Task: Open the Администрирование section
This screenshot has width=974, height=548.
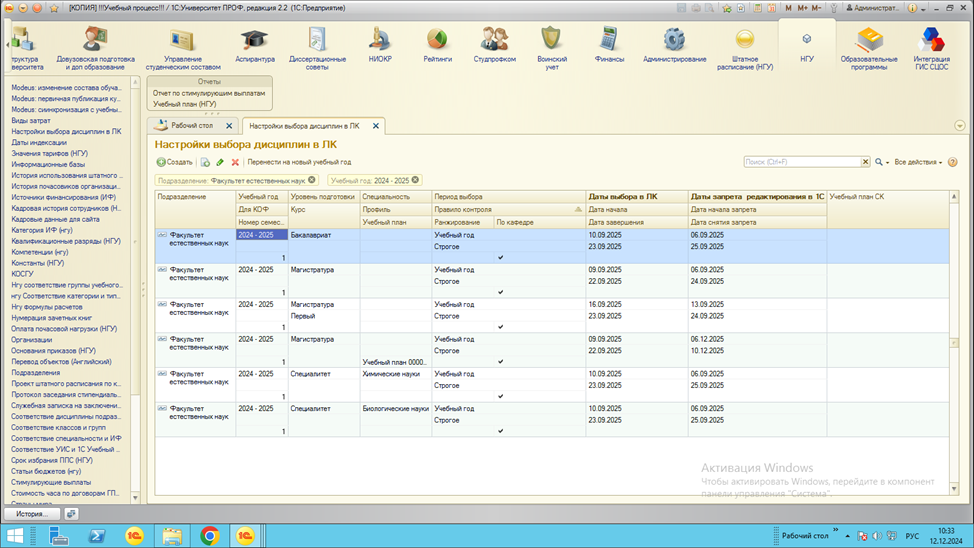Action: coord(675,46)
